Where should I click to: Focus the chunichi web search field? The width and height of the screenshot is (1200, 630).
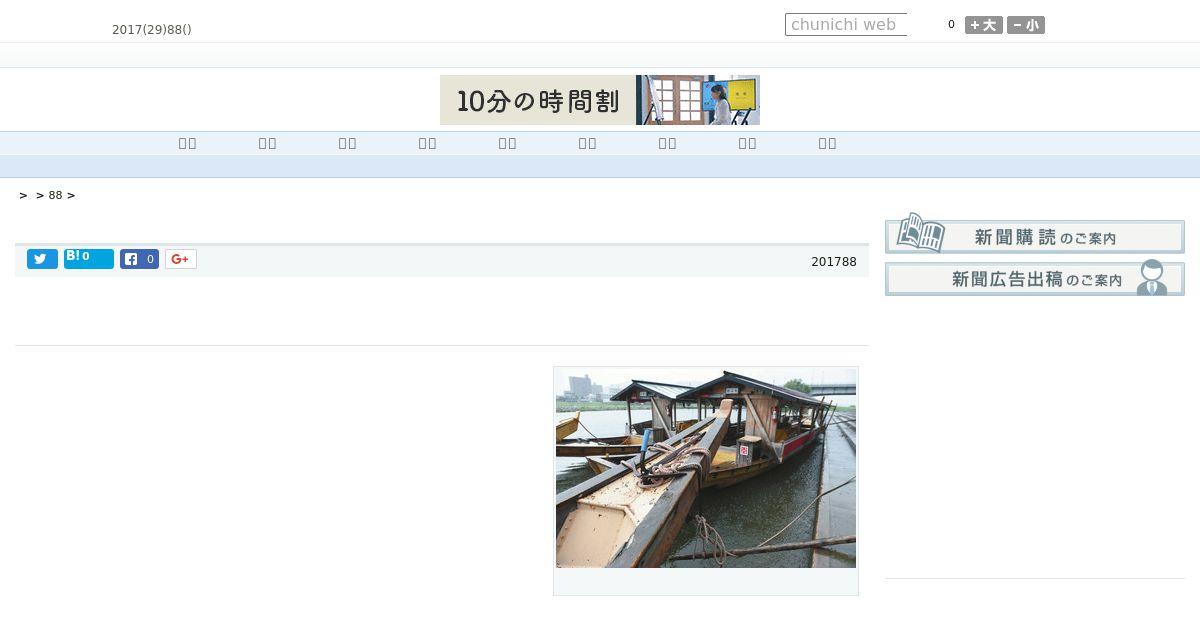846,25
